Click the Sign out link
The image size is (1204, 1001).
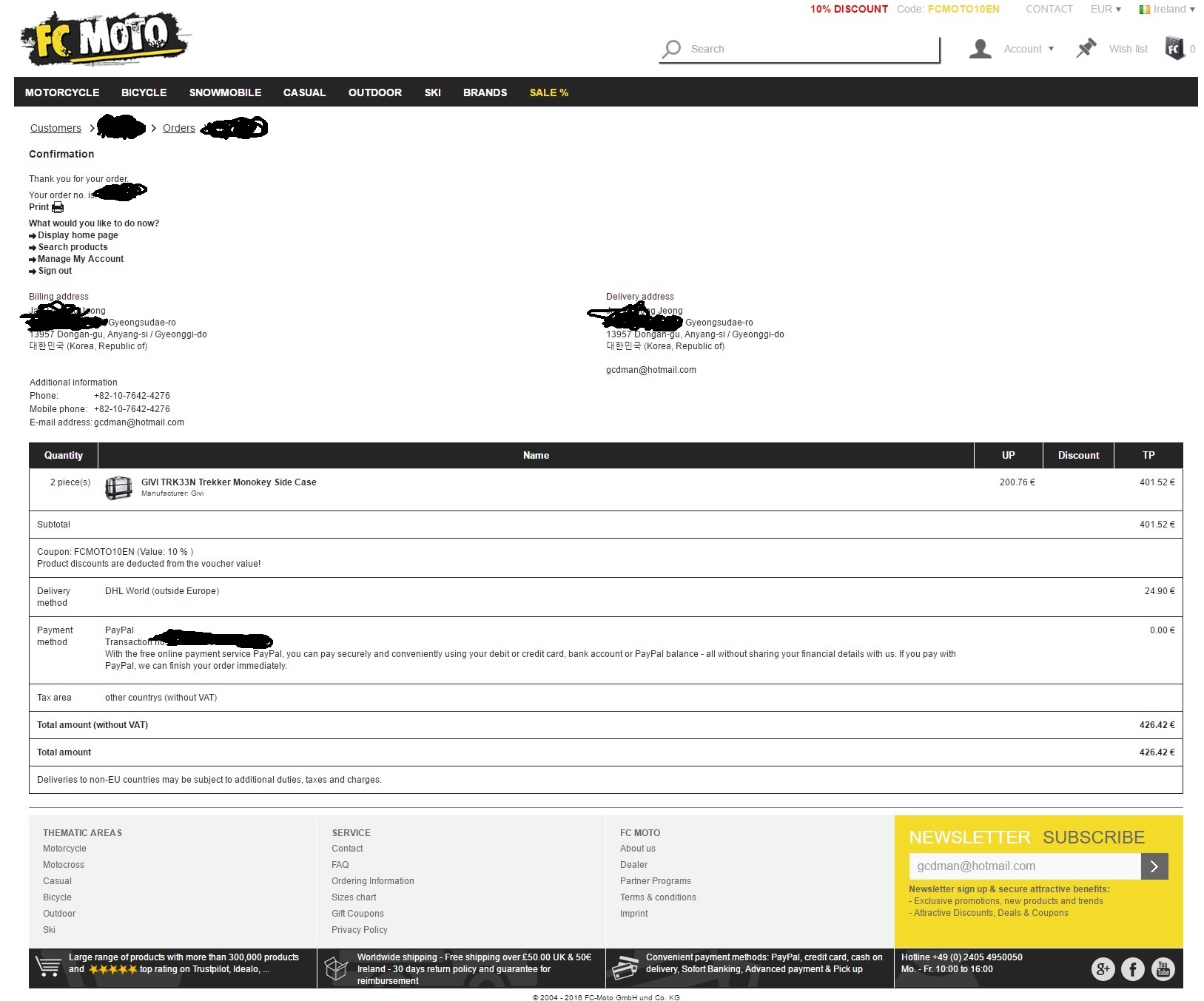(55, 271)
